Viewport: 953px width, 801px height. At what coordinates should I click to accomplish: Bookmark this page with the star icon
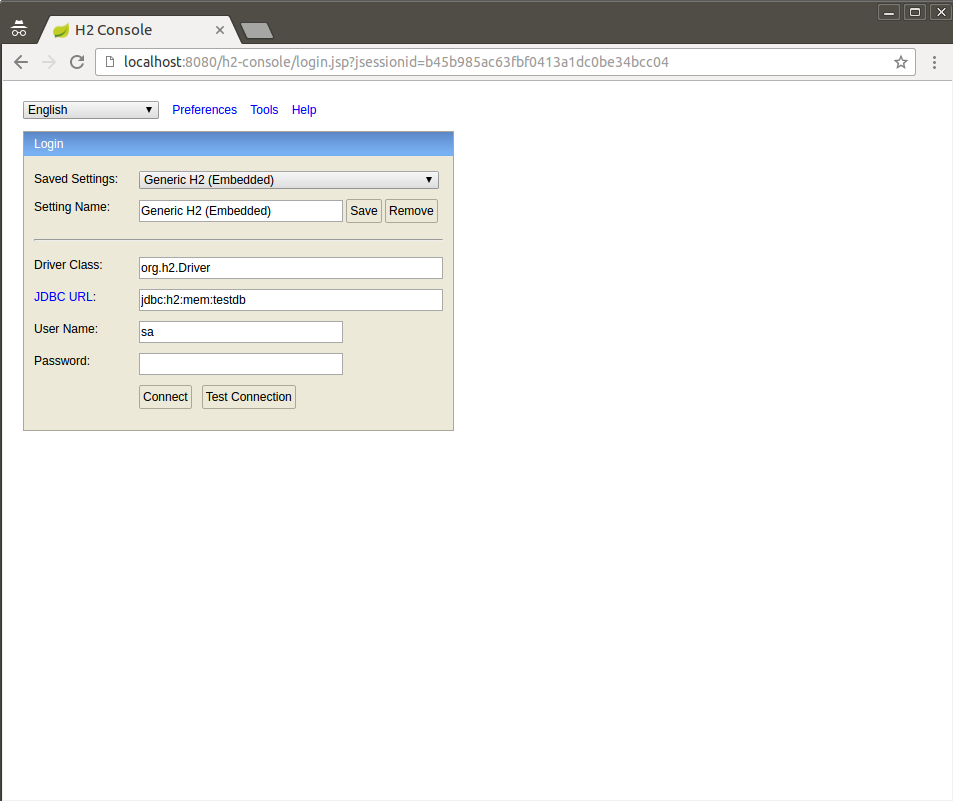click(901, 62)
